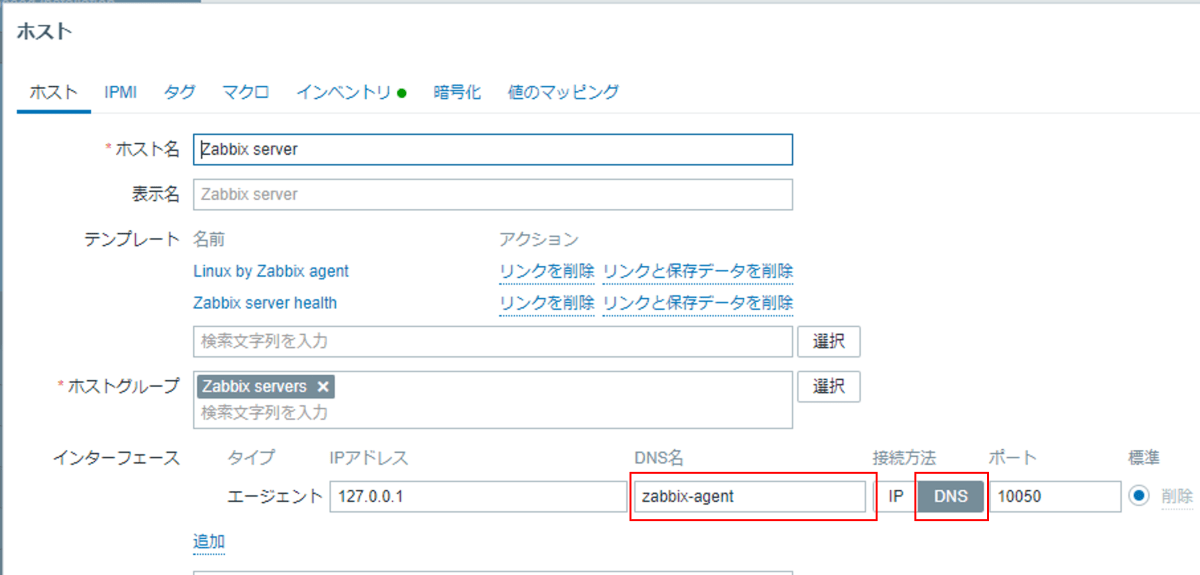This screenshot has height=575, width=1200.
Task: Click the ホスト dialog title
Action: pos(45,31)
